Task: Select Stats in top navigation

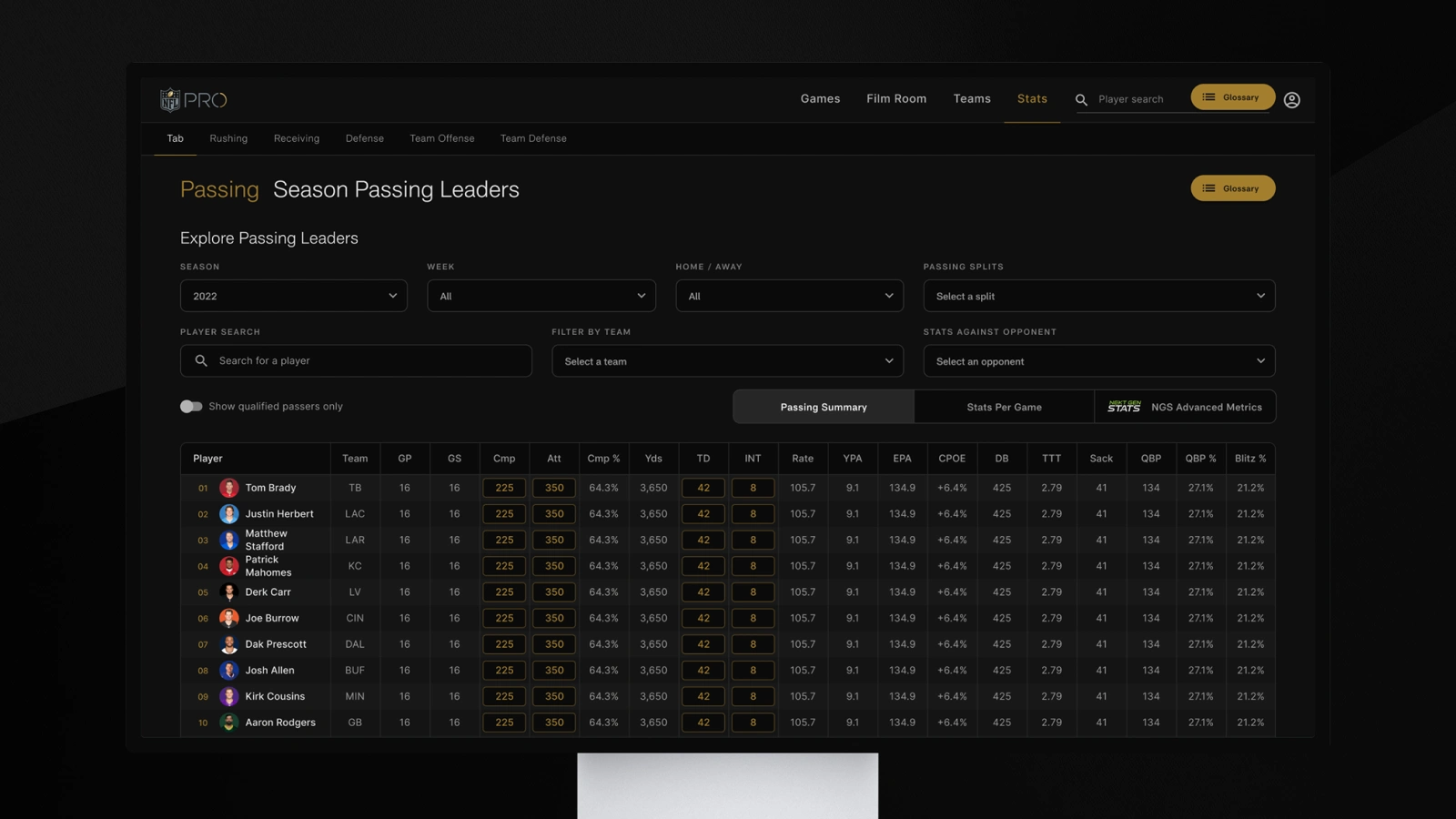Action: coord(1032,99)
